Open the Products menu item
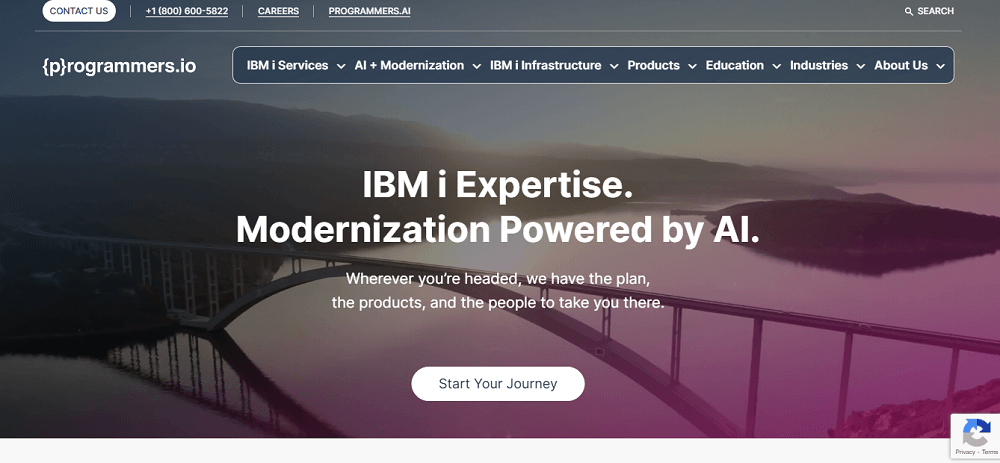Viewport: 1000px width, 463px height. click(653, 66)
